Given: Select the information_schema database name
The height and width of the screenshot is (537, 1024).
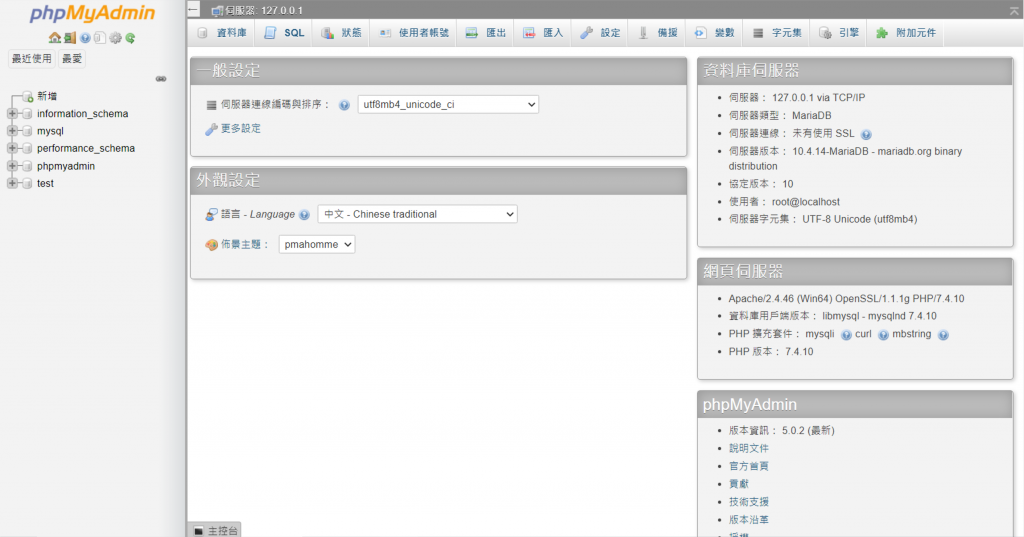Looking at the screenshot, I should (82, 114).
